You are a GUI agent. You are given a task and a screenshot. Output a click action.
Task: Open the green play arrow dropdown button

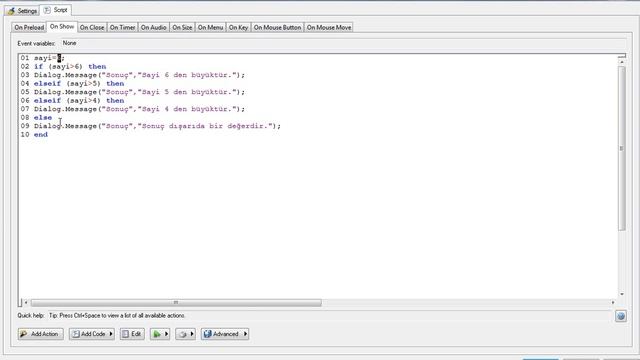click(160, 334)
